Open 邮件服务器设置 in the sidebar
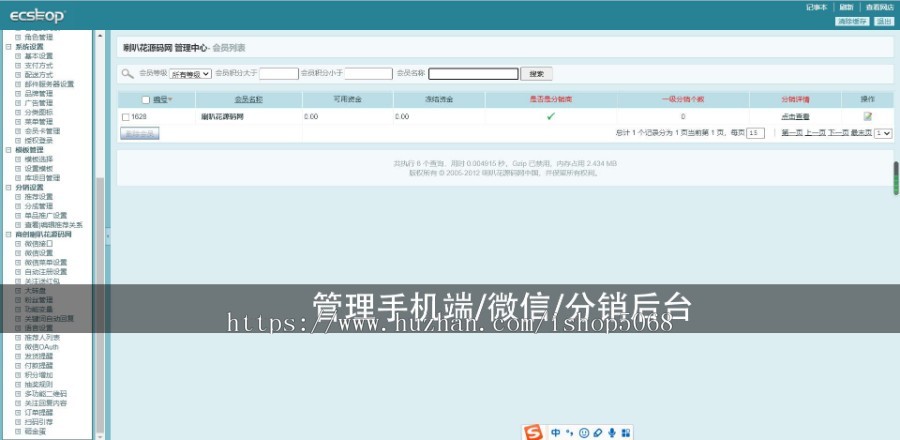The width and height of the screenshot is (900, 440). click(49, 84)
